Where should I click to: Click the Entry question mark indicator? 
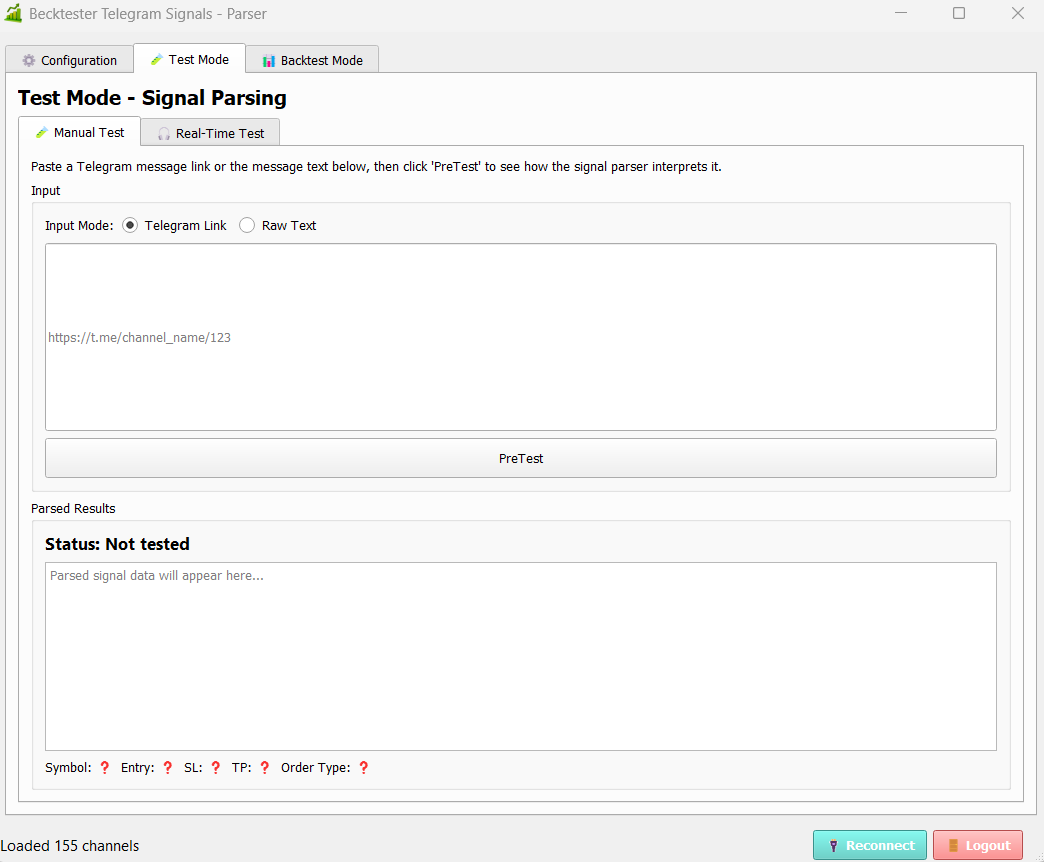click(x=168, y=767)
